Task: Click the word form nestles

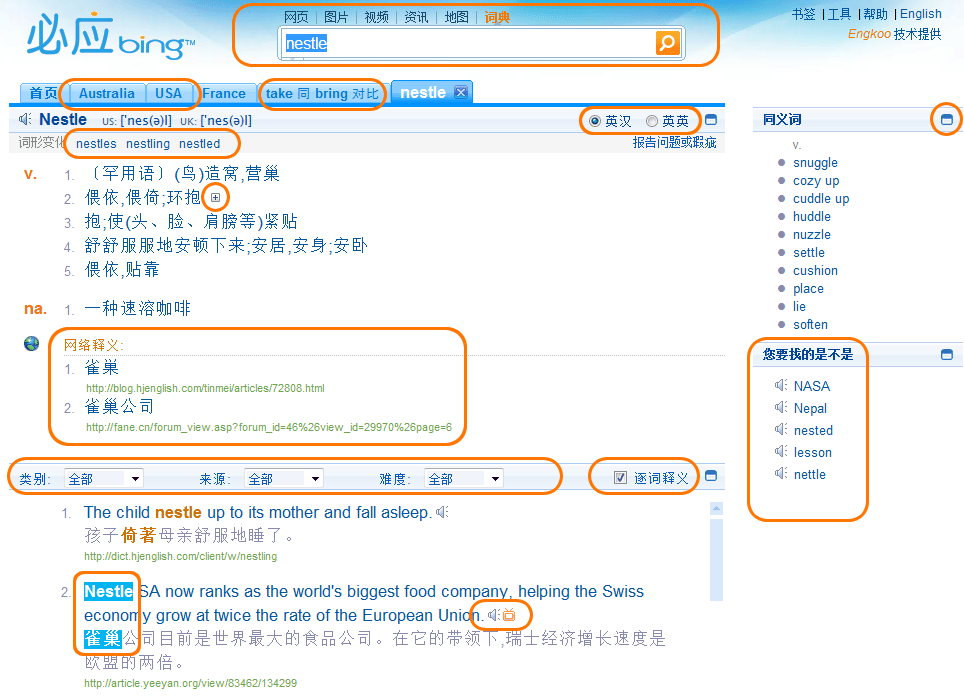Action: coord(97,144)
